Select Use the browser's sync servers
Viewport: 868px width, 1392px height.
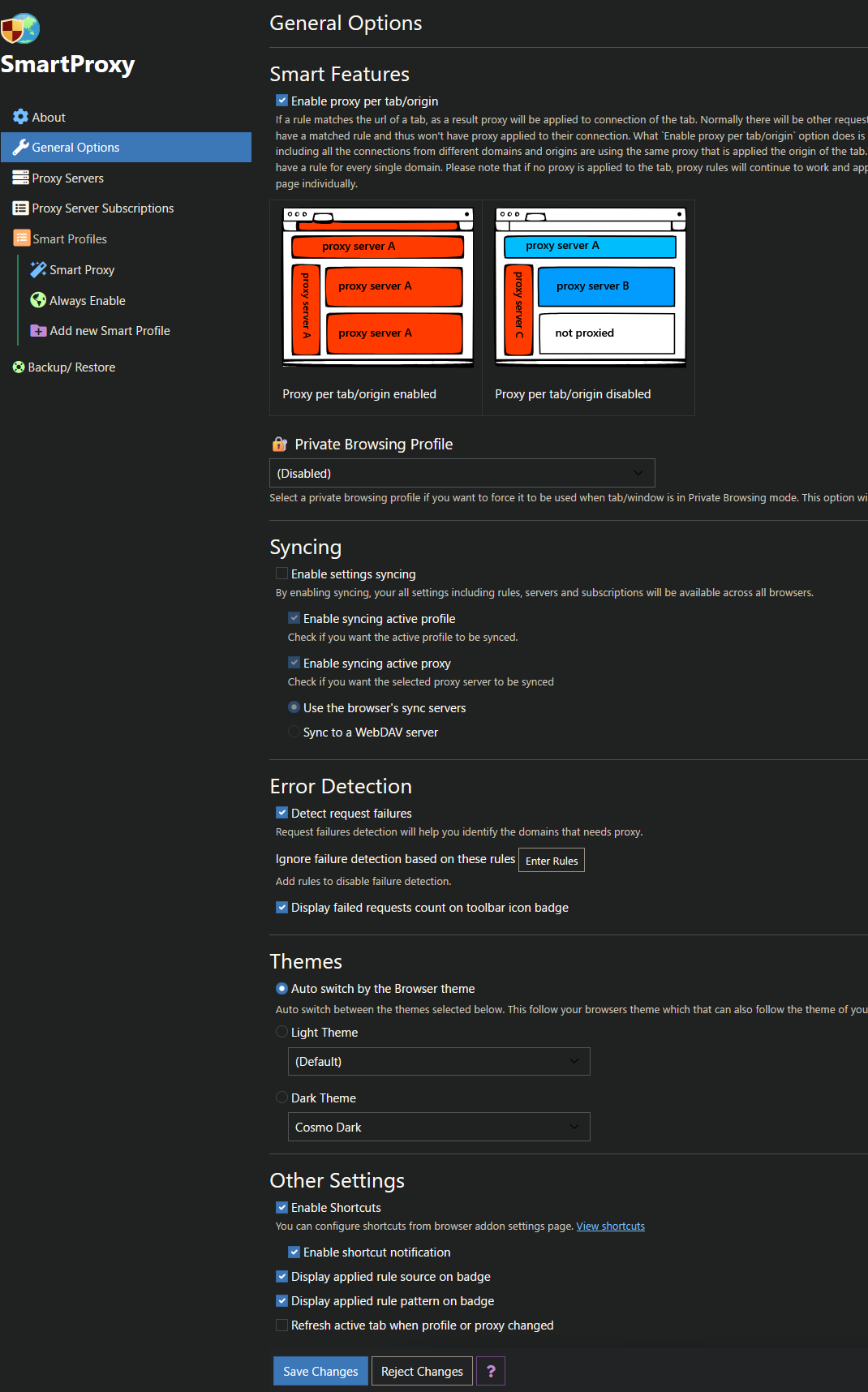(294, 707)
